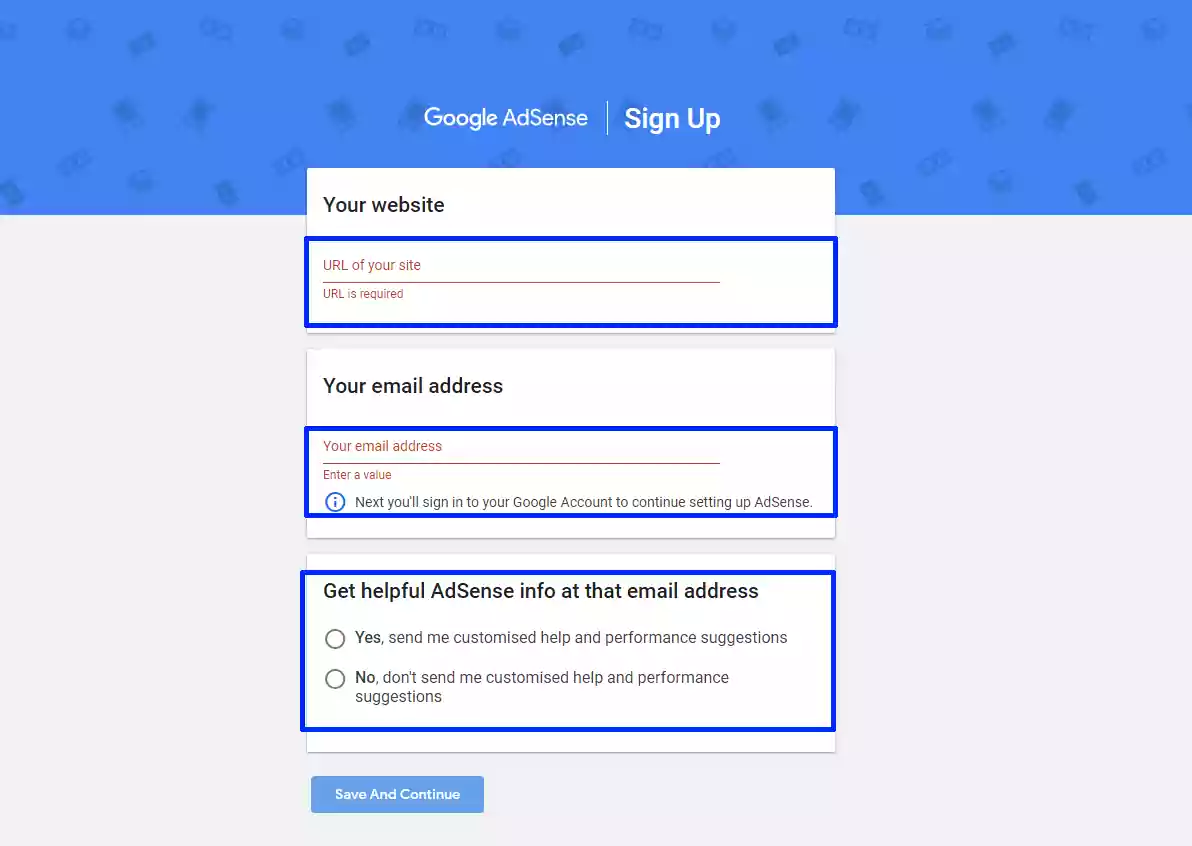Click the URL of your site input field
Image resolution: width=1192 pixels, height=846 pixels.
pos(520,265)
